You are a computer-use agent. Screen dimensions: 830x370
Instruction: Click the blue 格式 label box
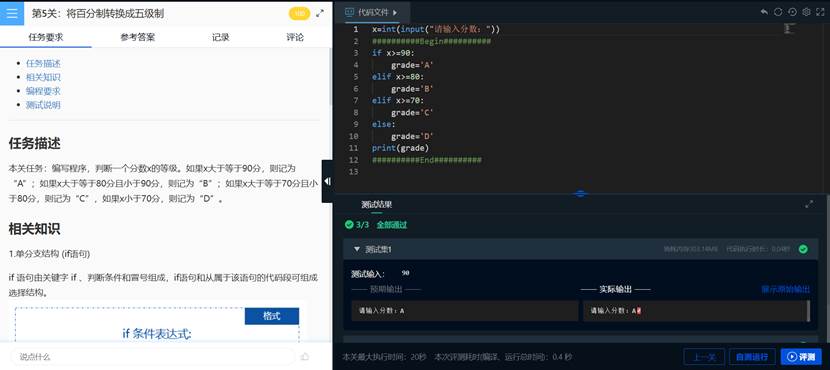[x=272, y=316]
